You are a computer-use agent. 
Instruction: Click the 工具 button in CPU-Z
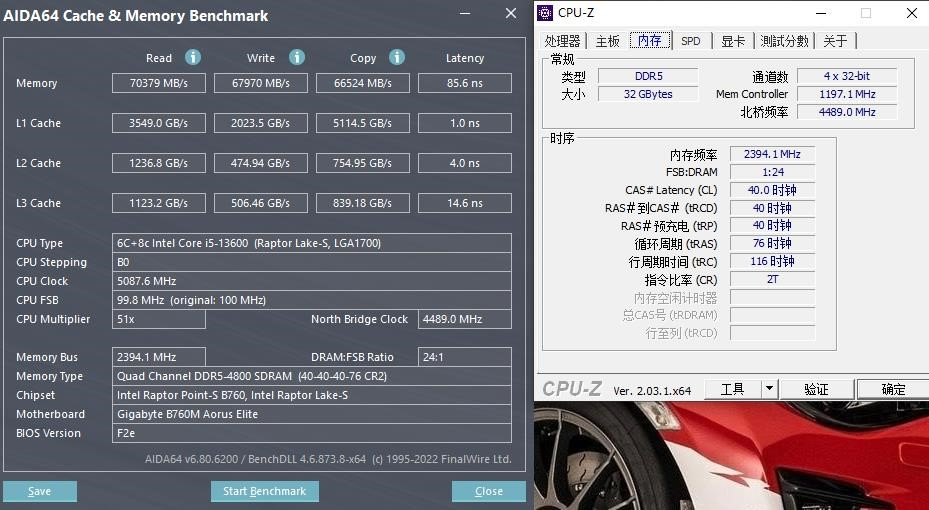(732, 389)
